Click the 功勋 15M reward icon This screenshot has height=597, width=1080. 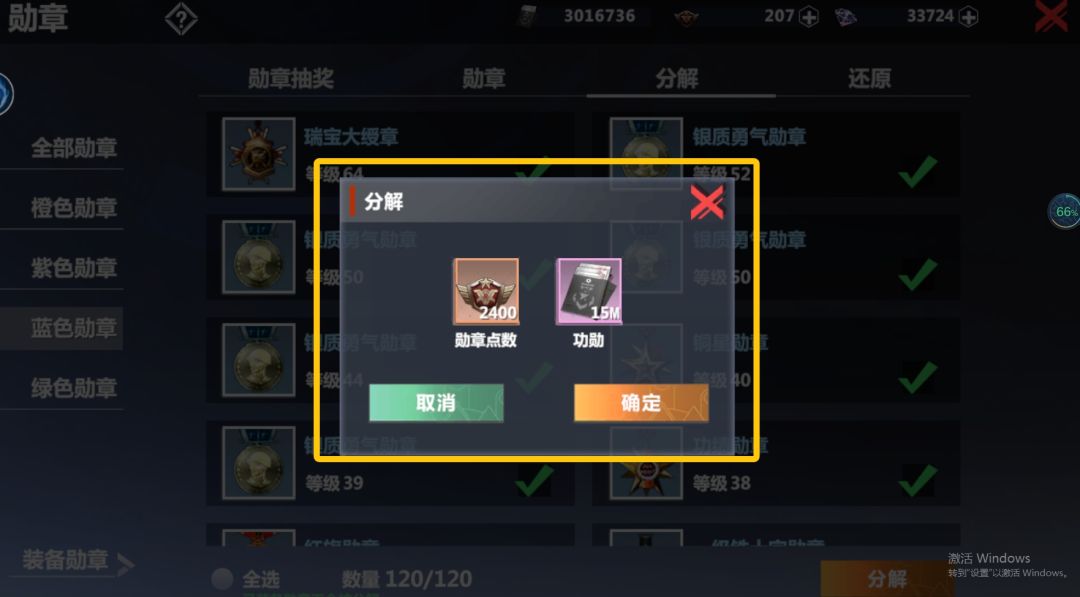tap(589, 291)
